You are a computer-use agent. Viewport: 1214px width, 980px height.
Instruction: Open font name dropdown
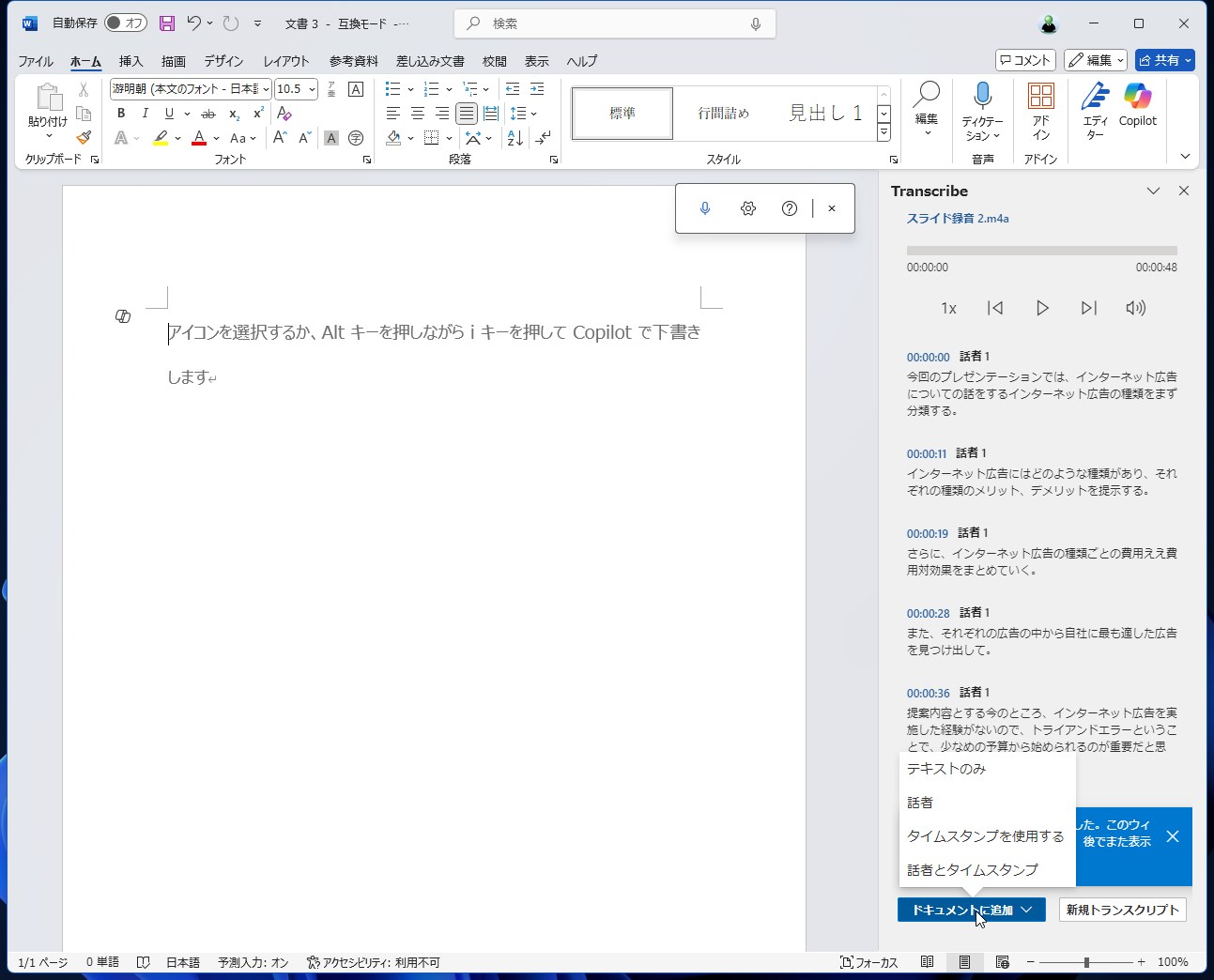click(266, 89)
